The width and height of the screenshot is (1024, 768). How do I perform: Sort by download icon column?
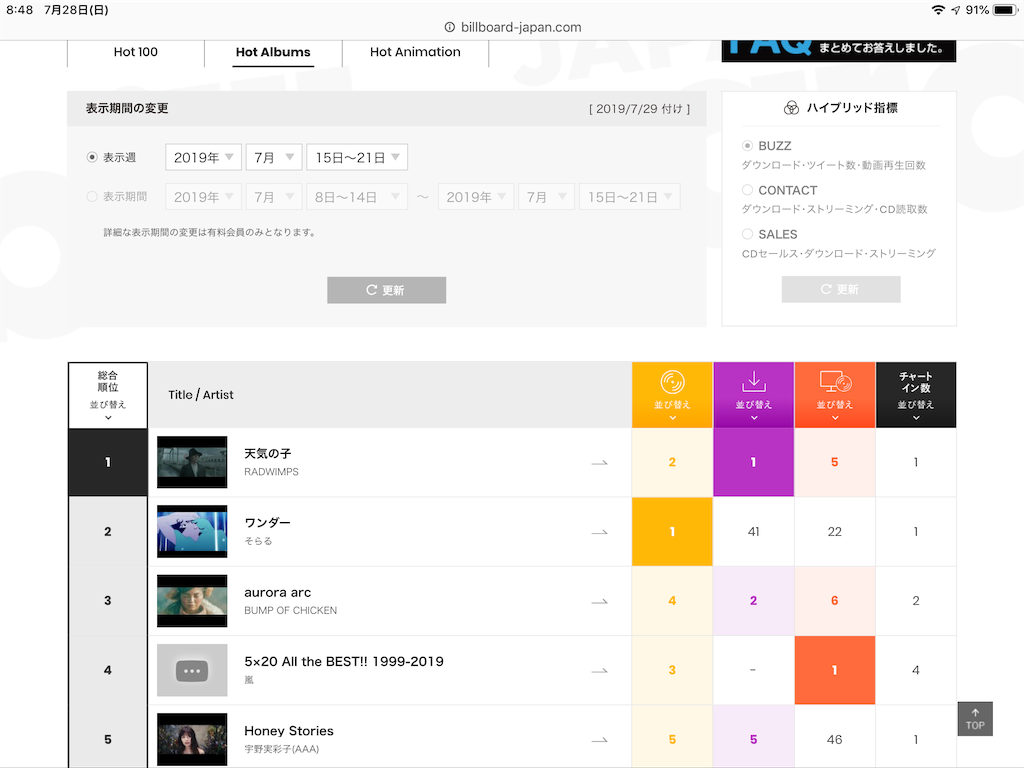(754, 395)
